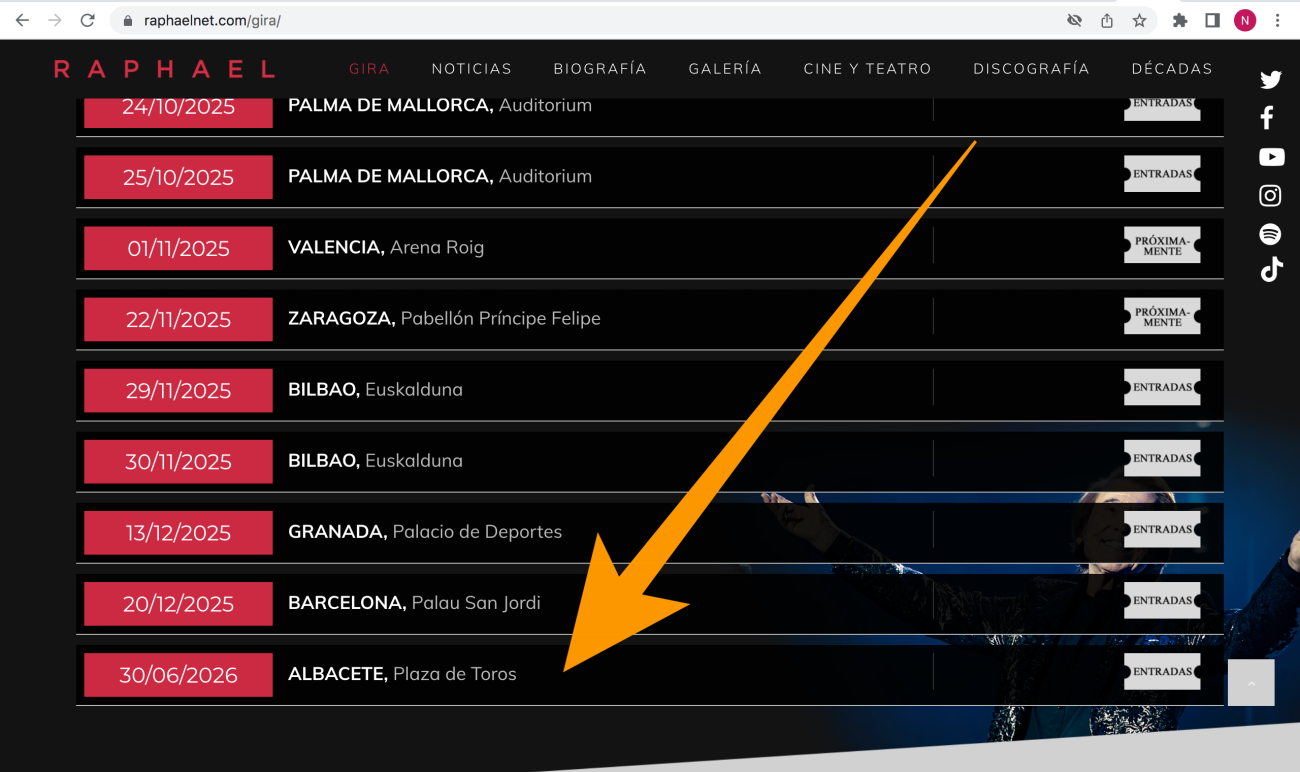Screen dimensions: 1300x772
Task: Open the Instagram icon in sidebar
Action: (x=1270, y=196)
